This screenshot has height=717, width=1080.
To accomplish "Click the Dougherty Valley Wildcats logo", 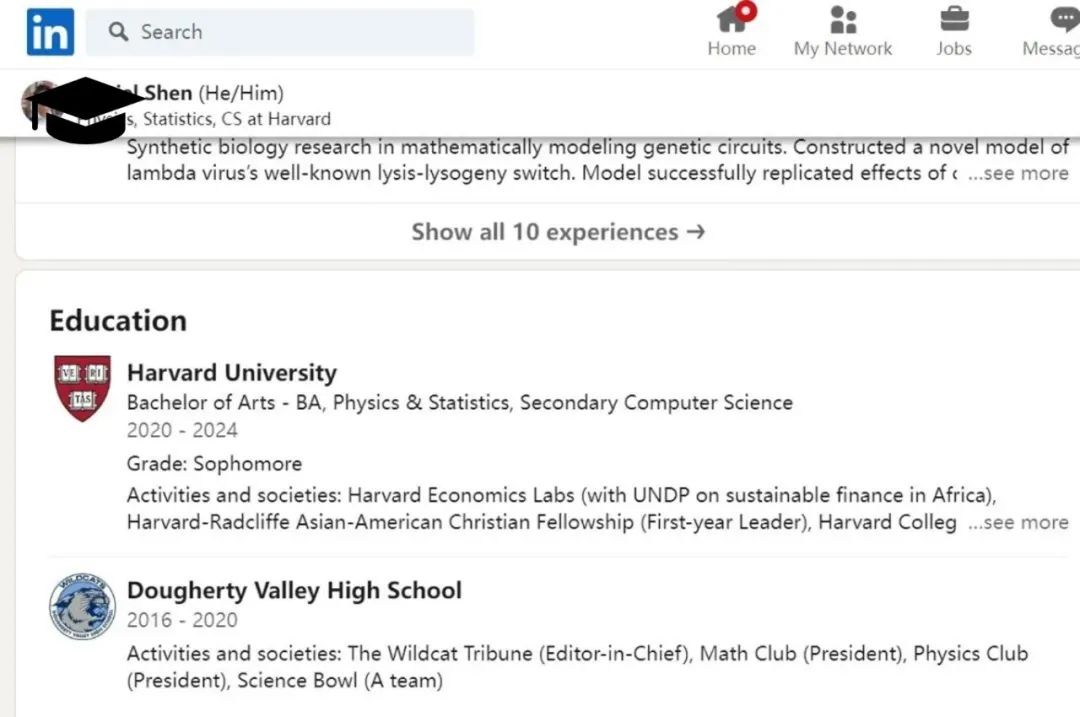I will pyautogui.click(x=82, y=607).
